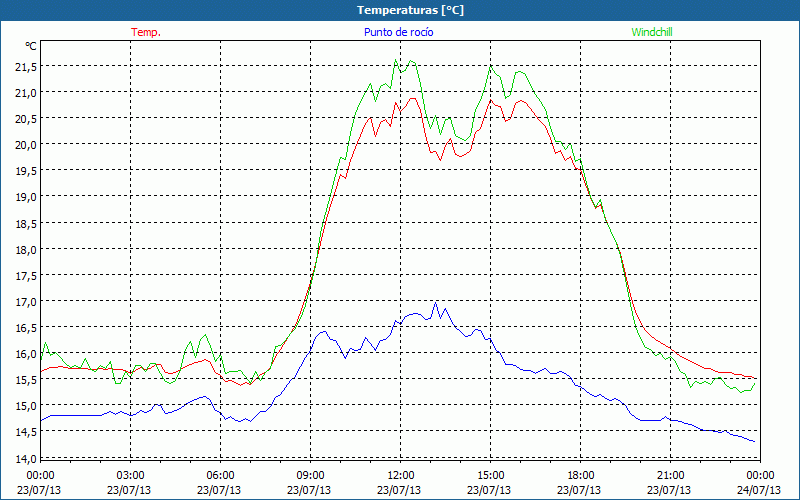The image size is (800, 500).
Task: Click the 18,0 y-axis value
Action: [x=27, y=249]
